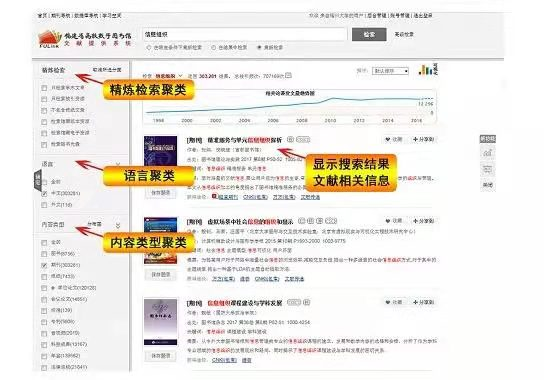Collapse the 内容类型 section with chevron
This screenshot has height=380, width=548.
pos(118,225)
